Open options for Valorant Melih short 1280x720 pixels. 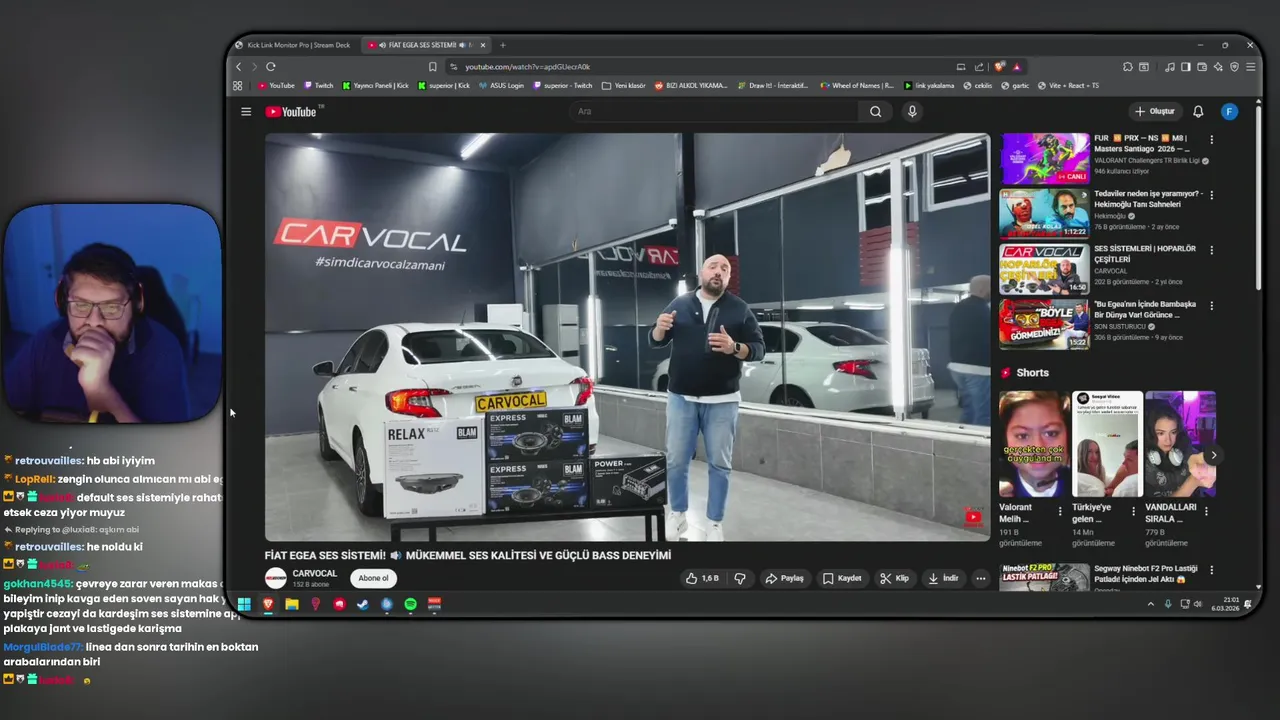coord(1060,511)
